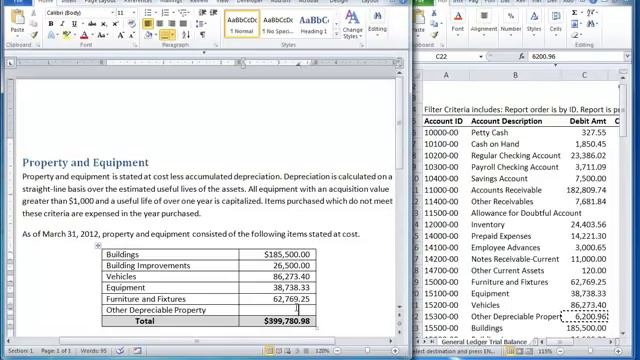
Task: Click Format Painter in Word clipboard group
Action: pyautogui.click(x=34, y=35)
